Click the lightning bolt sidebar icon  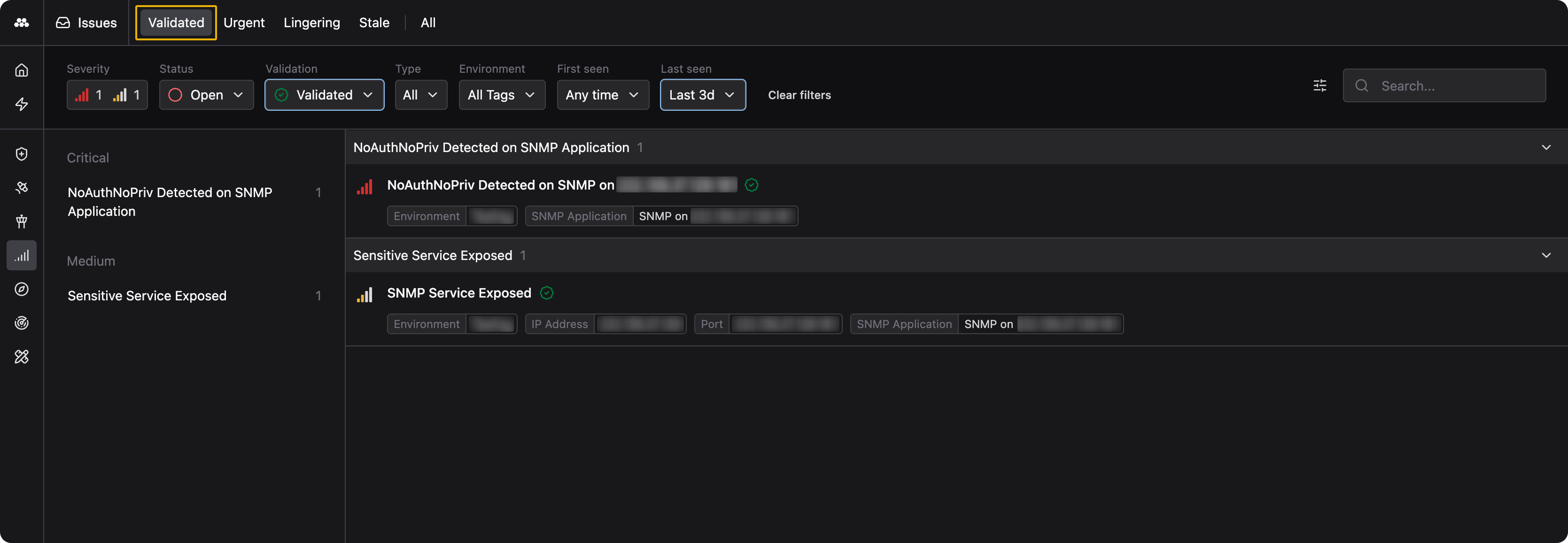tap(21, 104)
